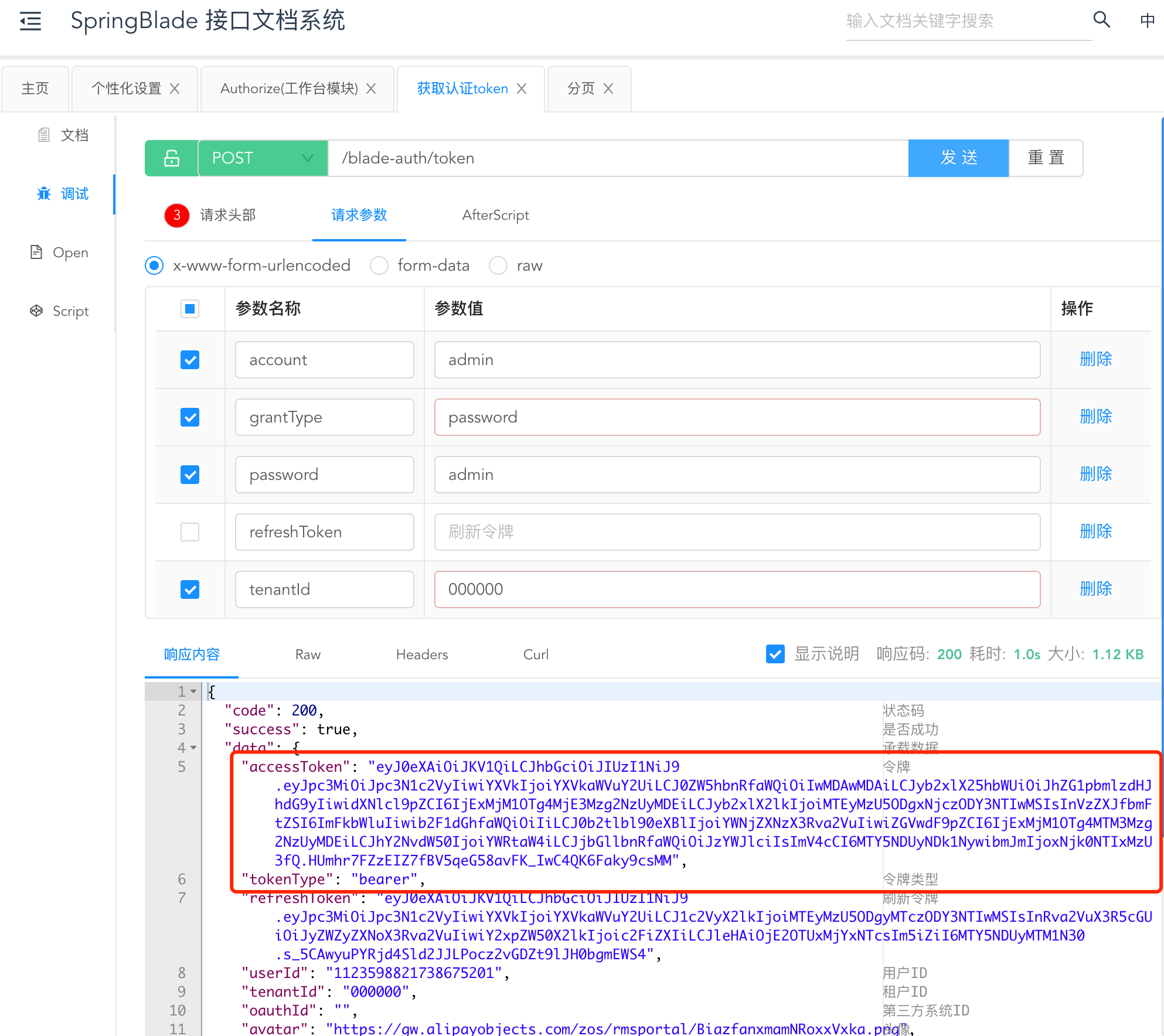The width and height of the screenshot is (1164, 1036).
Task: Click the password value field admin
Action: tap(737, 475)
